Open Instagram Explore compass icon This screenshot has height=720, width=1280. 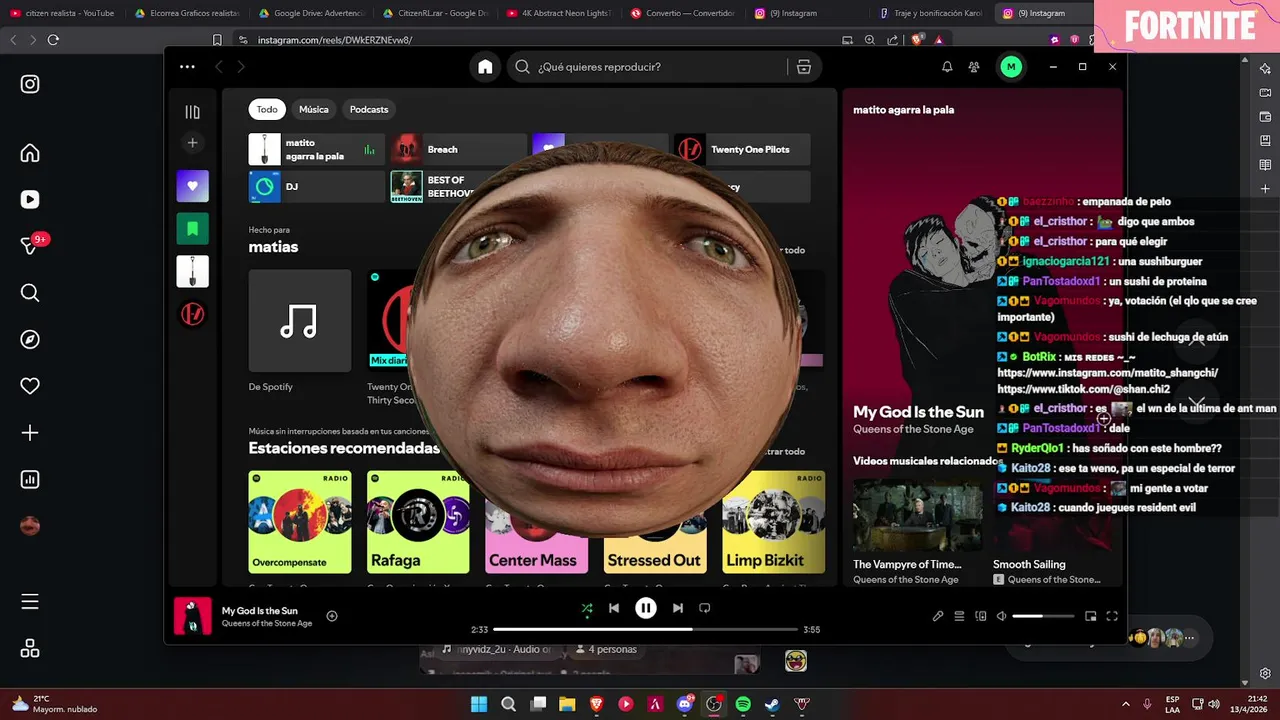30,340
